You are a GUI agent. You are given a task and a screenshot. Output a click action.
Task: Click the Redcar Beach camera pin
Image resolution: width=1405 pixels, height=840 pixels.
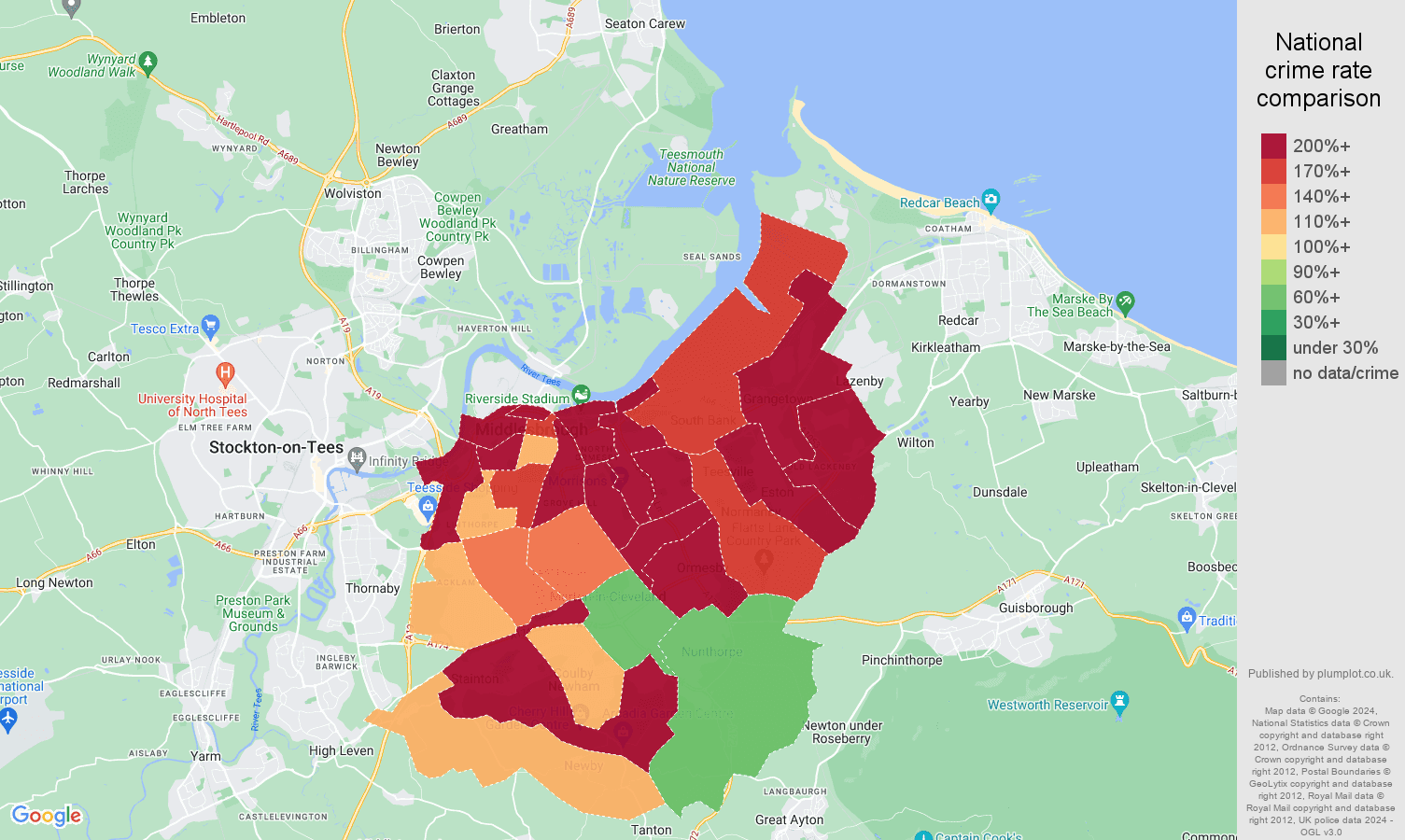[991, 199]
